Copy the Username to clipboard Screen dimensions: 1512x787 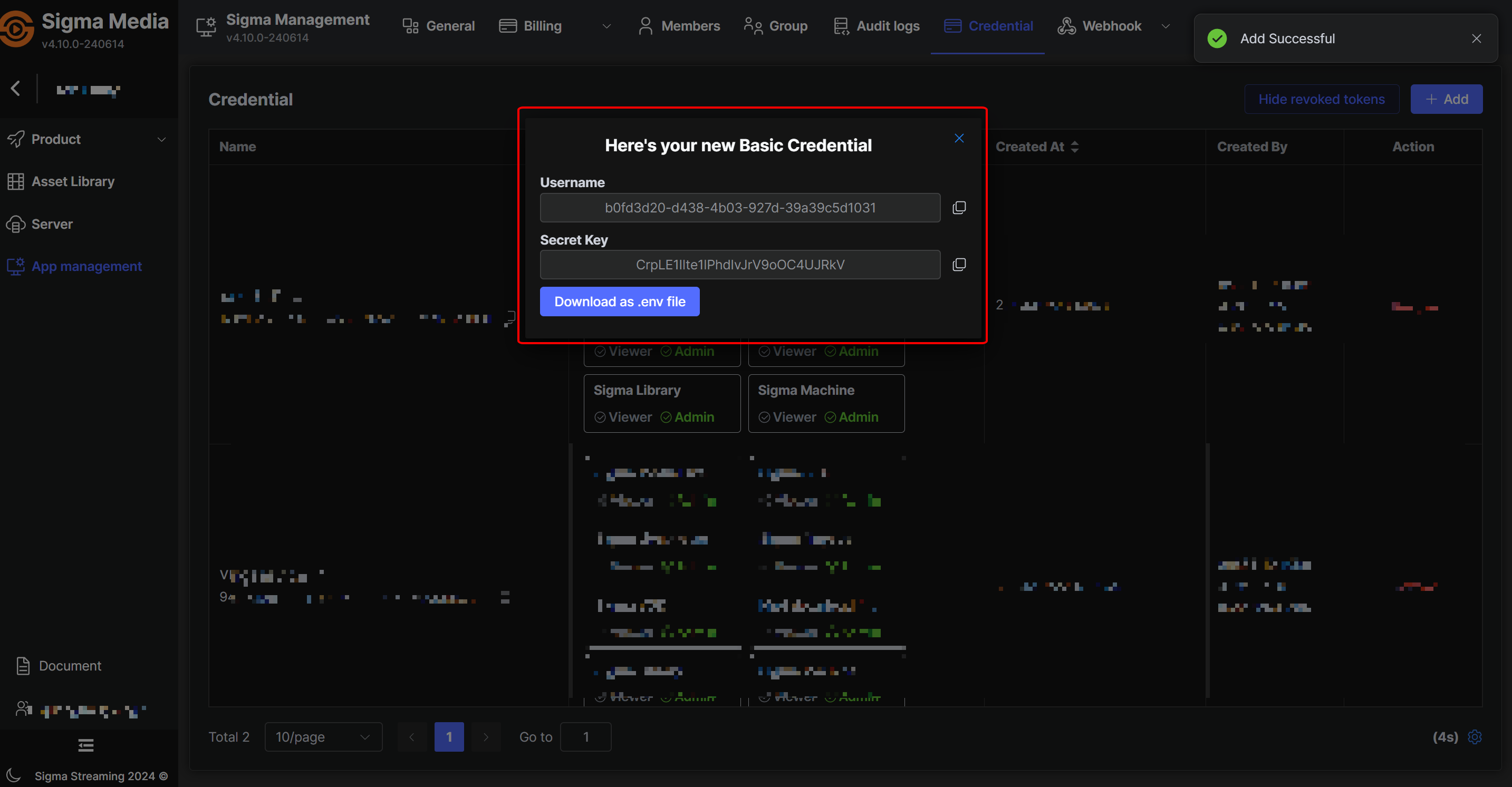[x=958, y=208]
